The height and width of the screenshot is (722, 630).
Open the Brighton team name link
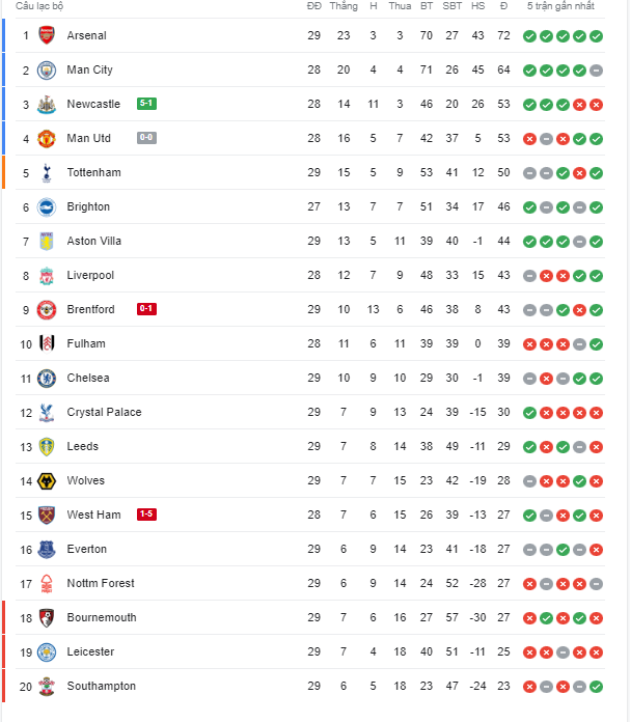[x=88, y=207]
